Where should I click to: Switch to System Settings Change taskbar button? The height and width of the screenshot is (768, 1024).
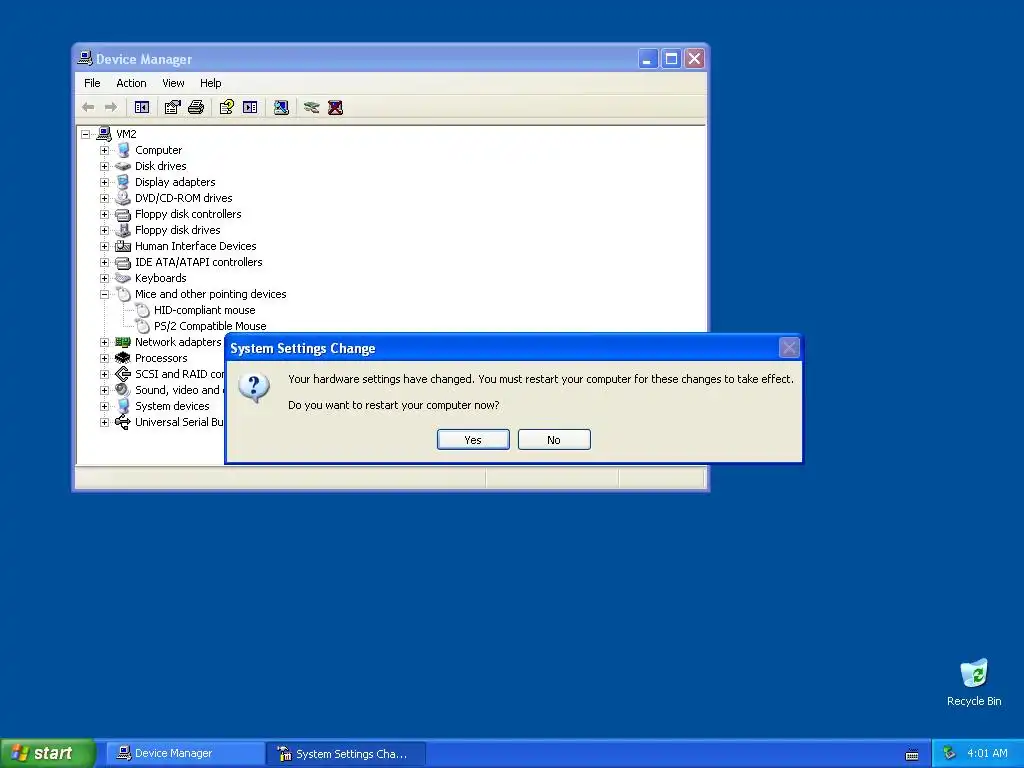tap(346, 754)
